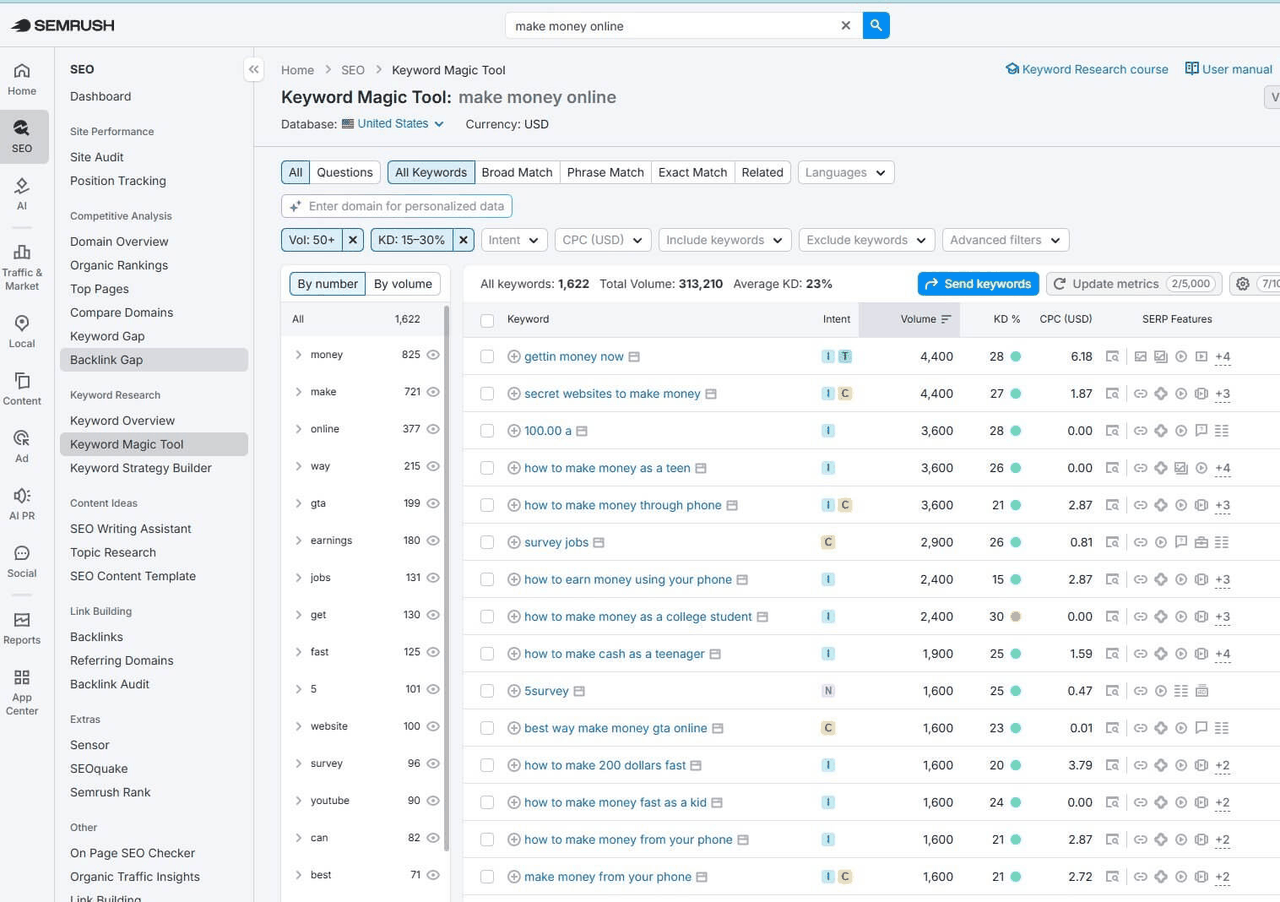The width and height of the screenshot is (1280, 902).
Task: Check the 'how to make money as a teen' row
Action: (487, 468)
